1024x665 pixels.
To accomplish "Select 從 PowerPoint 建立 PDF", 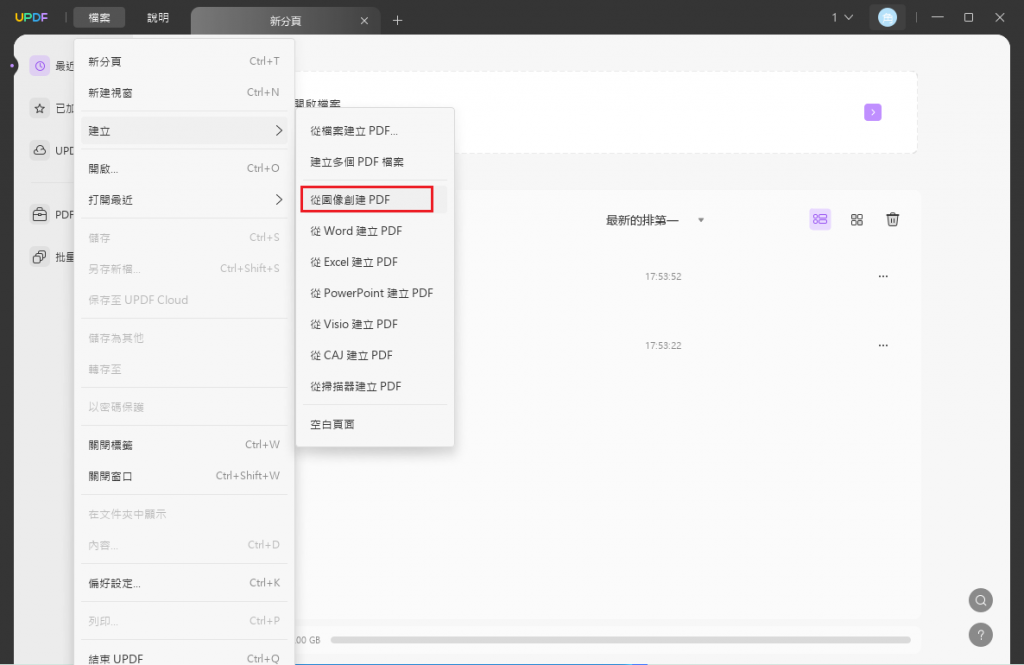I will (375, 293).
